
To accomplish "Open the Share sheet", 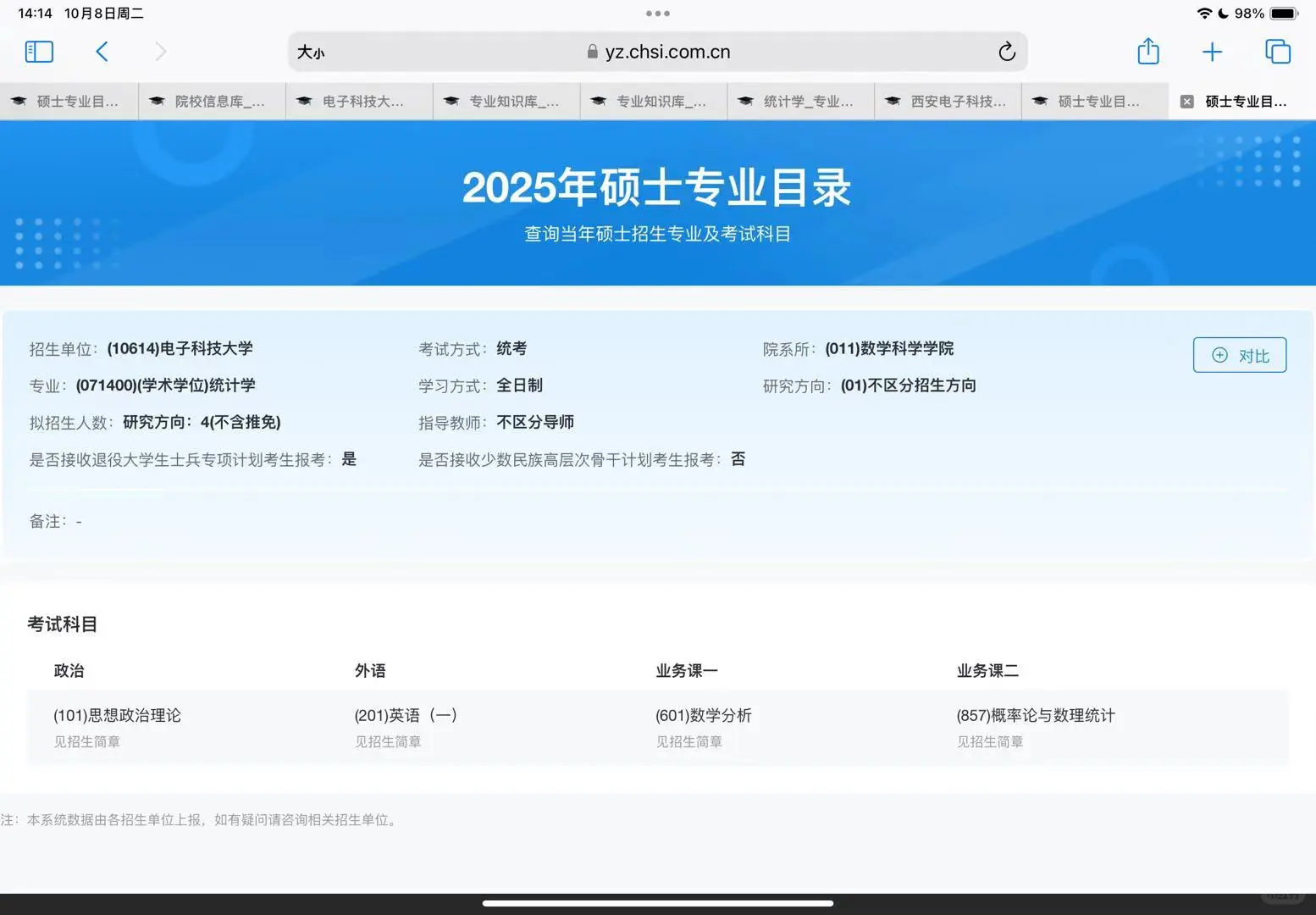I will coord(1147,52).
